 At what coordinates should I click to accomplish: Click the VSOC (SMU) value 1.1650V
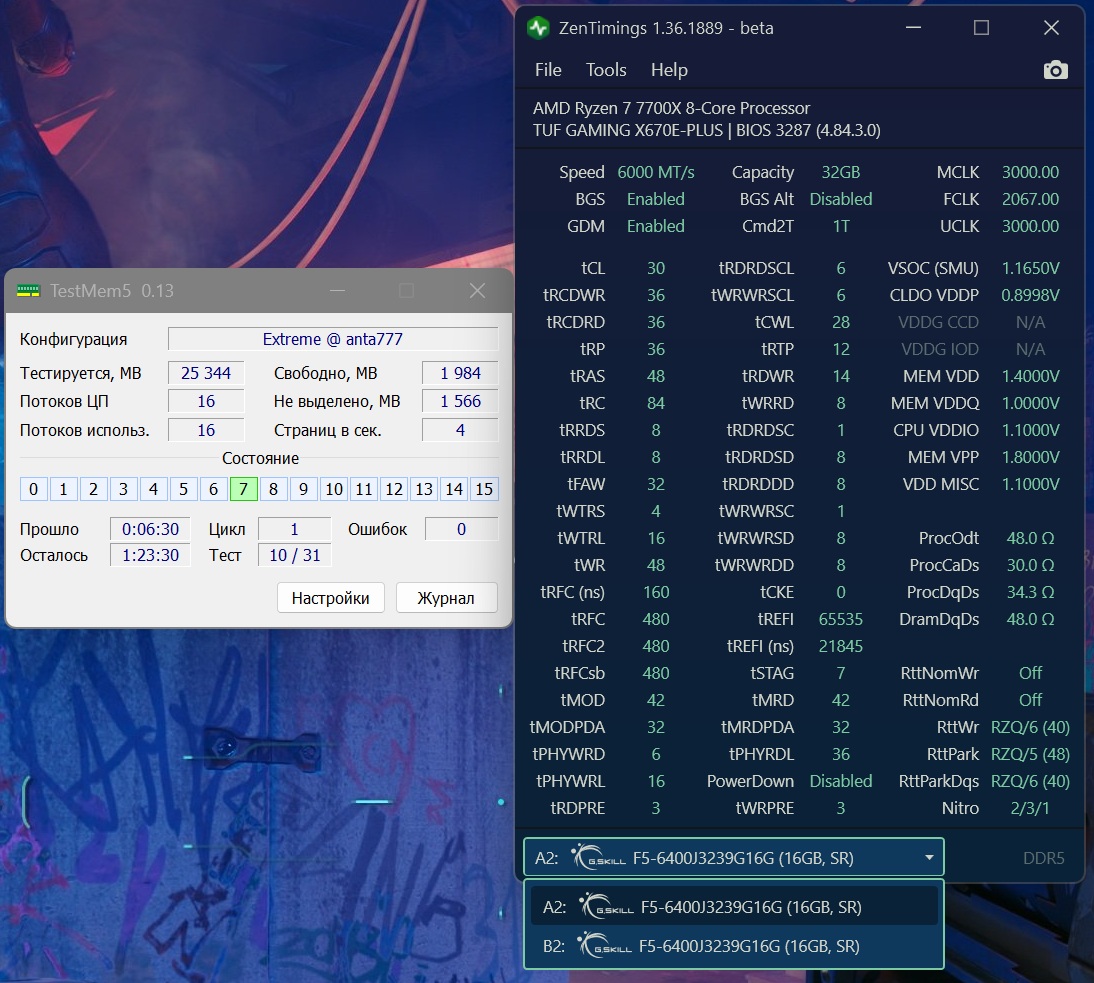[1030, 268]
